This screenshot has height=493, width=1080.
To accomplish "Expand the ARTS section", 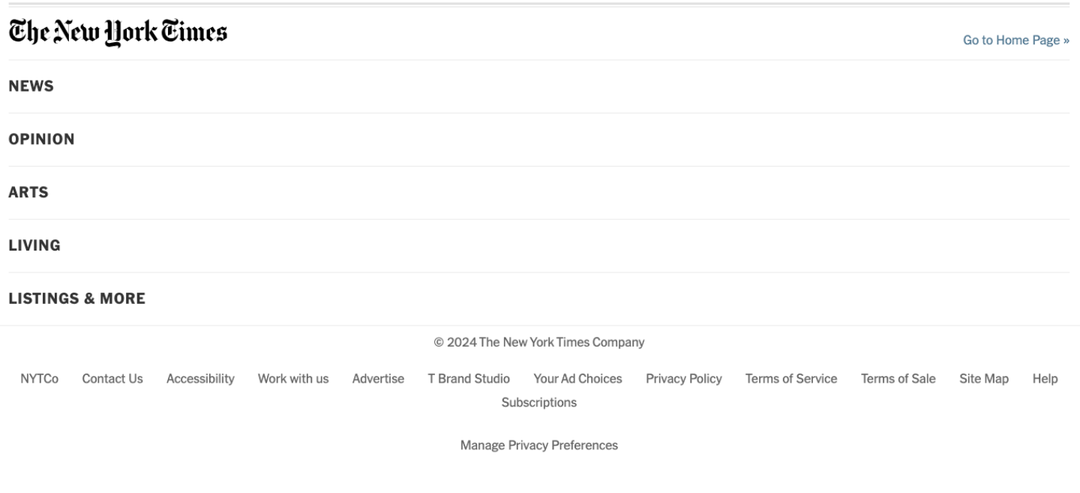I will pos(28,192).
